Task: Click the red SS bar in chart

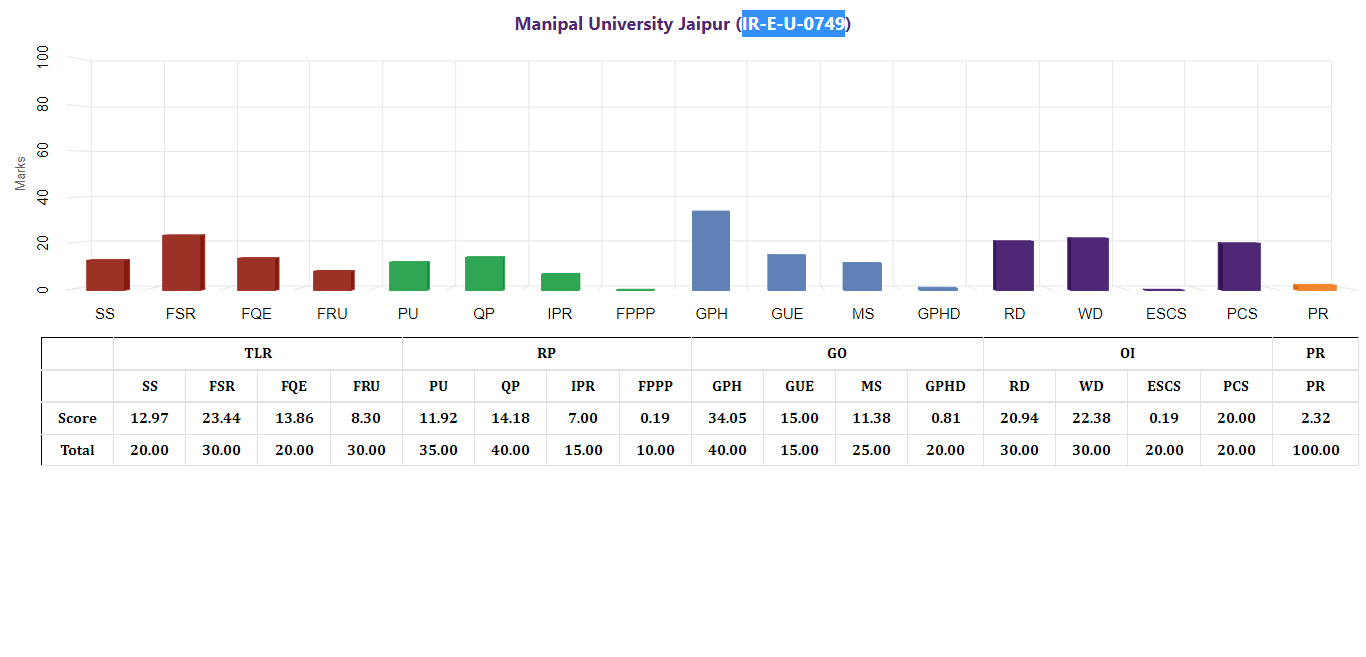Action: (x=107, y=274)
